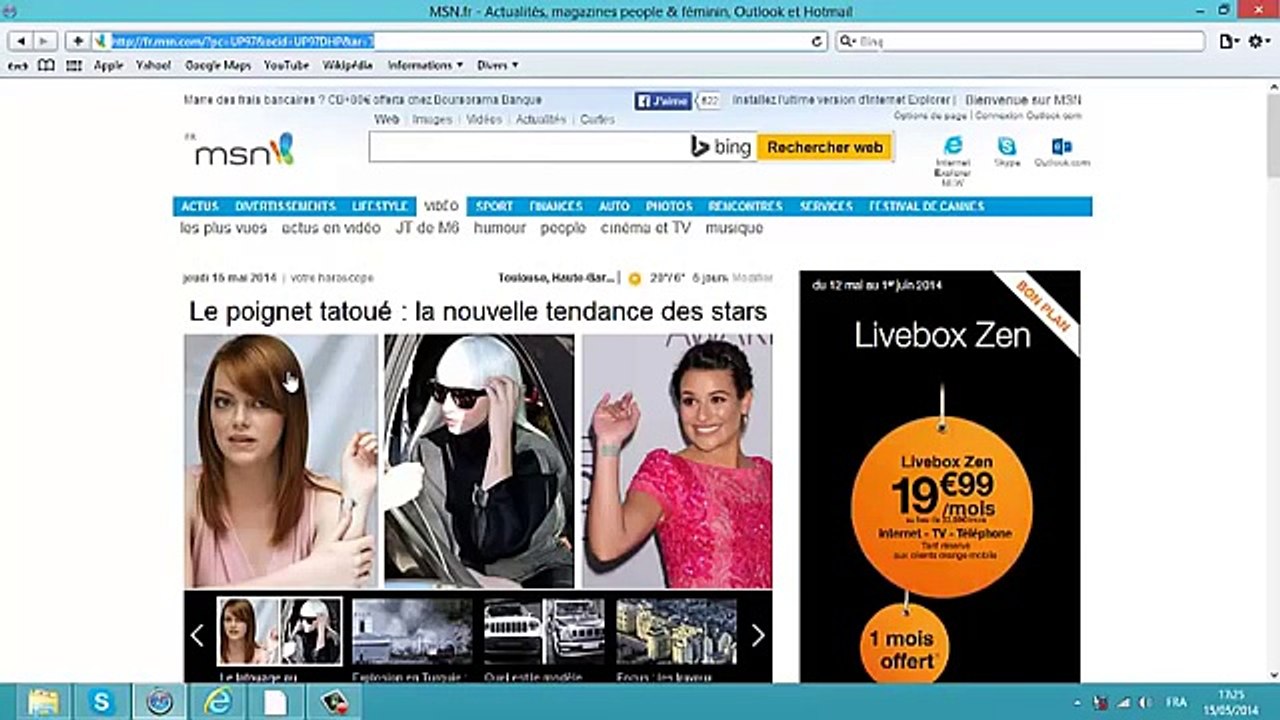Select the Images search tab
This screenshot has height=720, width=1280.
pos(432,119)
